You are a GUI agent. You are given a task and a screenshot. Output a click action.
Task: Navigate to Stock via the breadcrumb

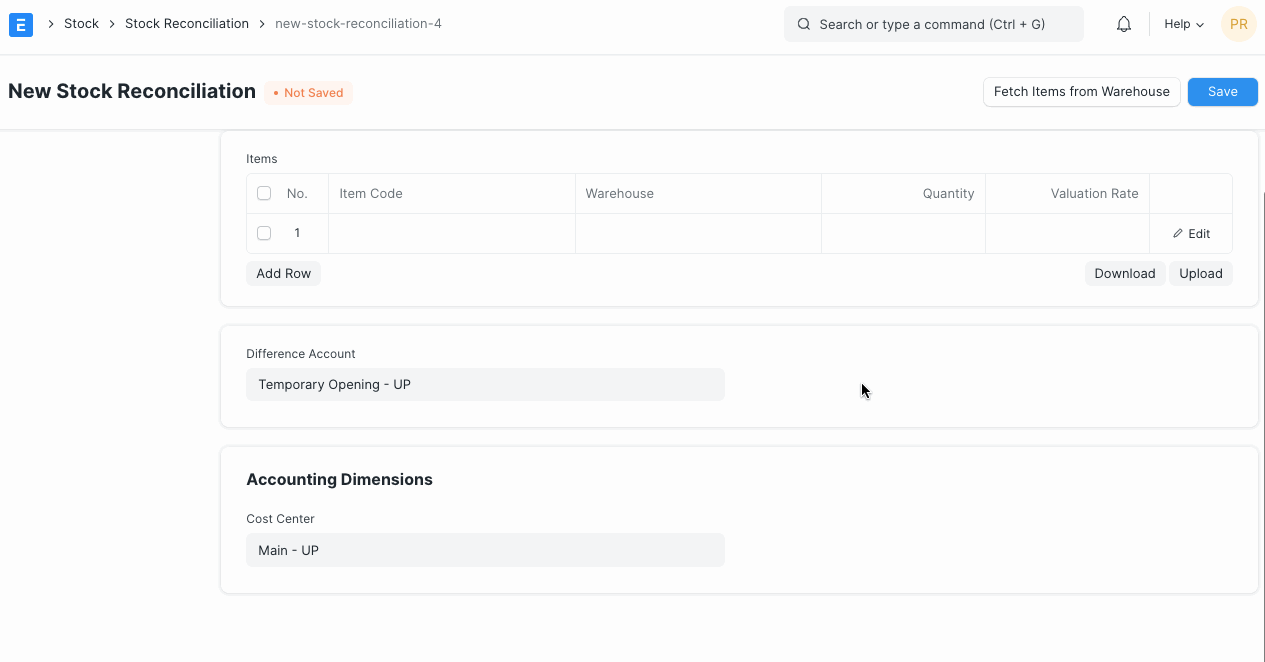(x=81, y=23)
